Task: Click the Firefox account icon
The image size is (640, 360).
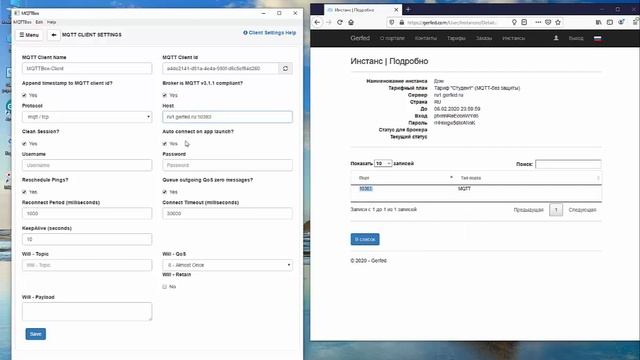Action: click(x=621, y=22)
